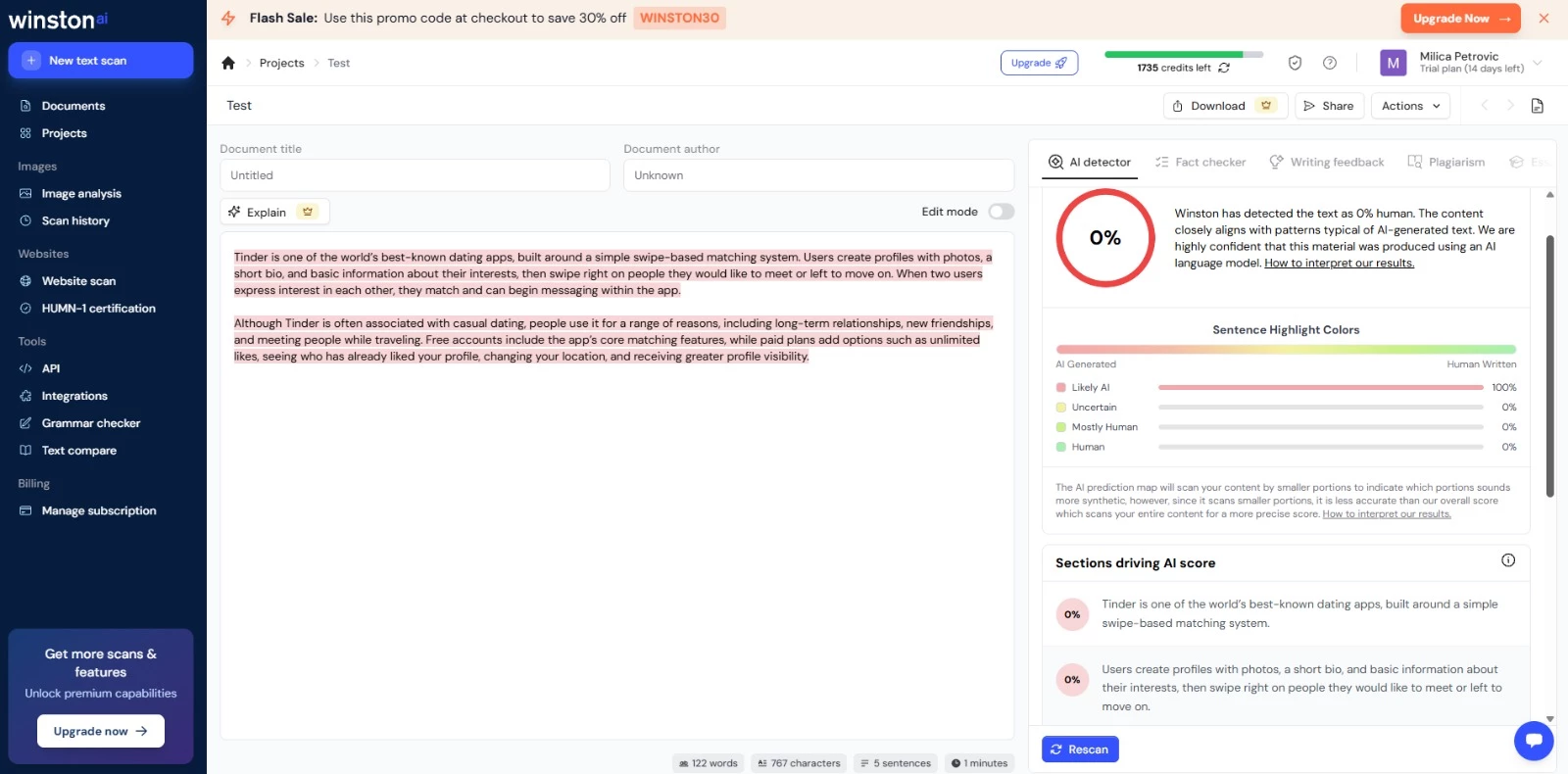Image resolution: width=1568 pixels, height=774 pixels.
Task: Click the Likely AI pink color swatch
Action: [1060, 388]
